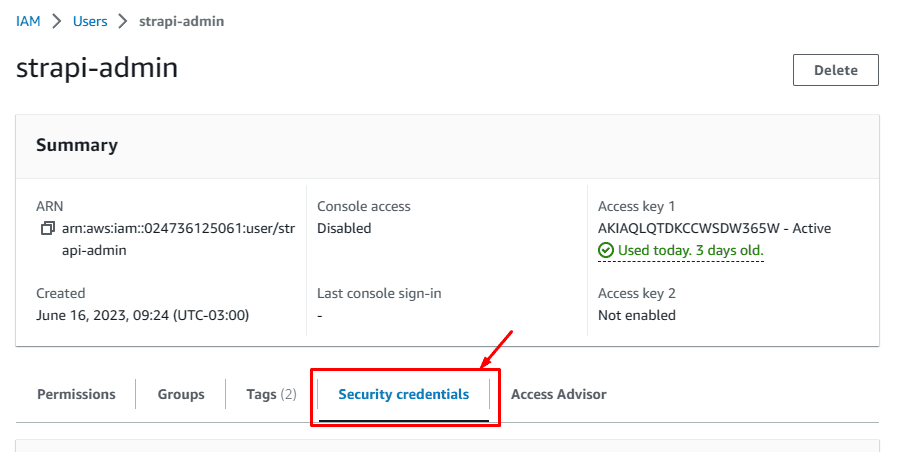Go to the IAM breadcrumb link
This screenshot has width=904, height=452.
28,21
